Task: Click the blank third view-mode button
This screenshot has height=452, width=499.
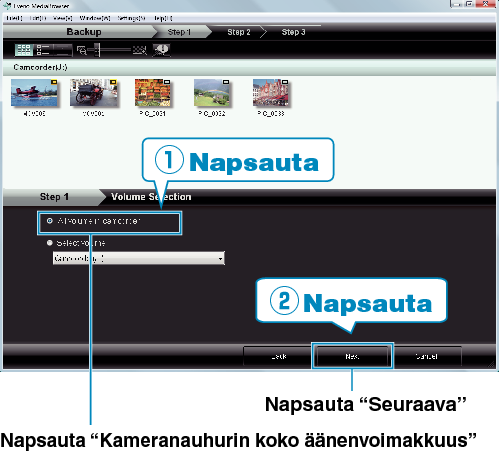Action: click(x=62, y=50)
